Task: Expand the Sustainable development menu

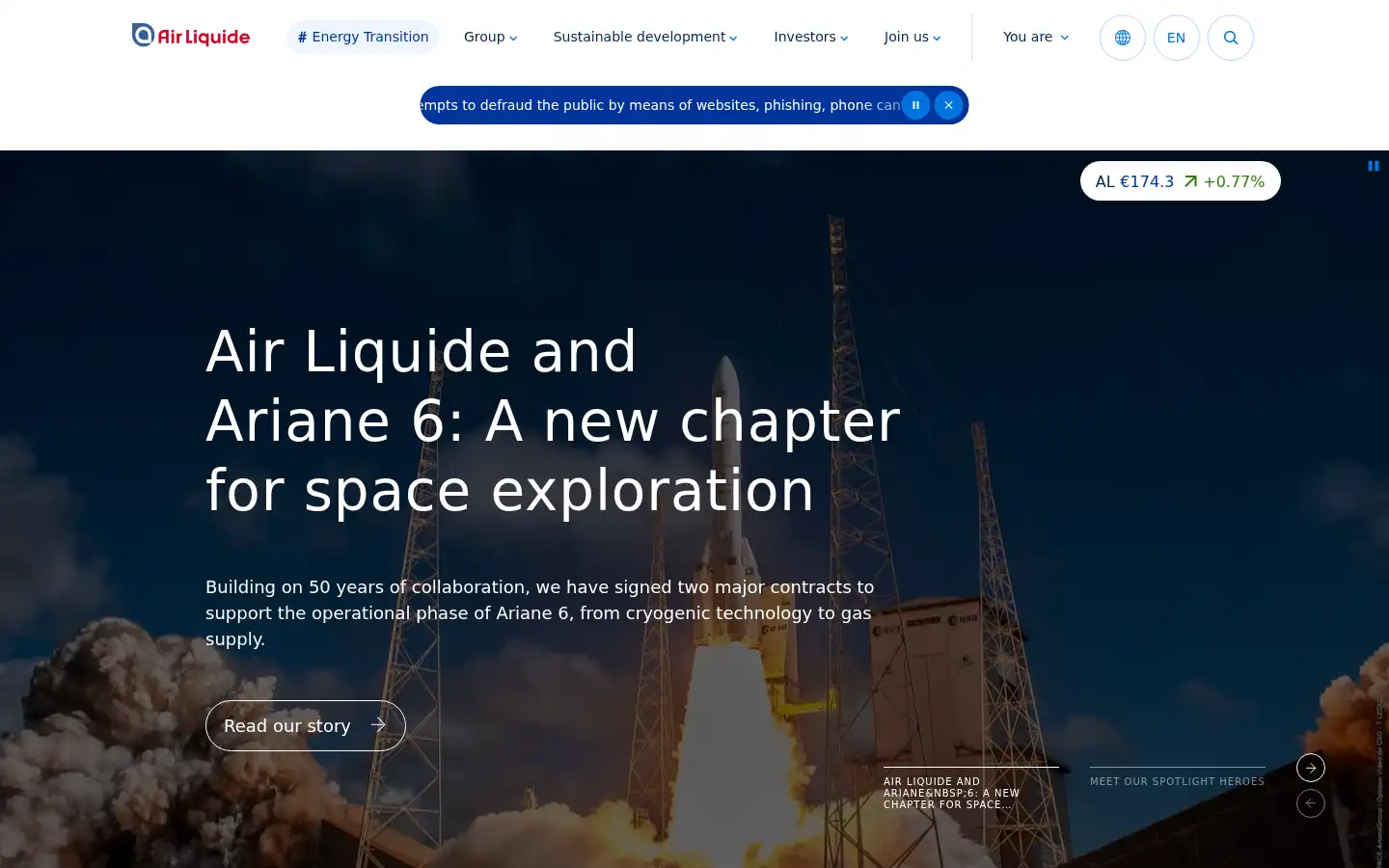Action: click(645, 37)
